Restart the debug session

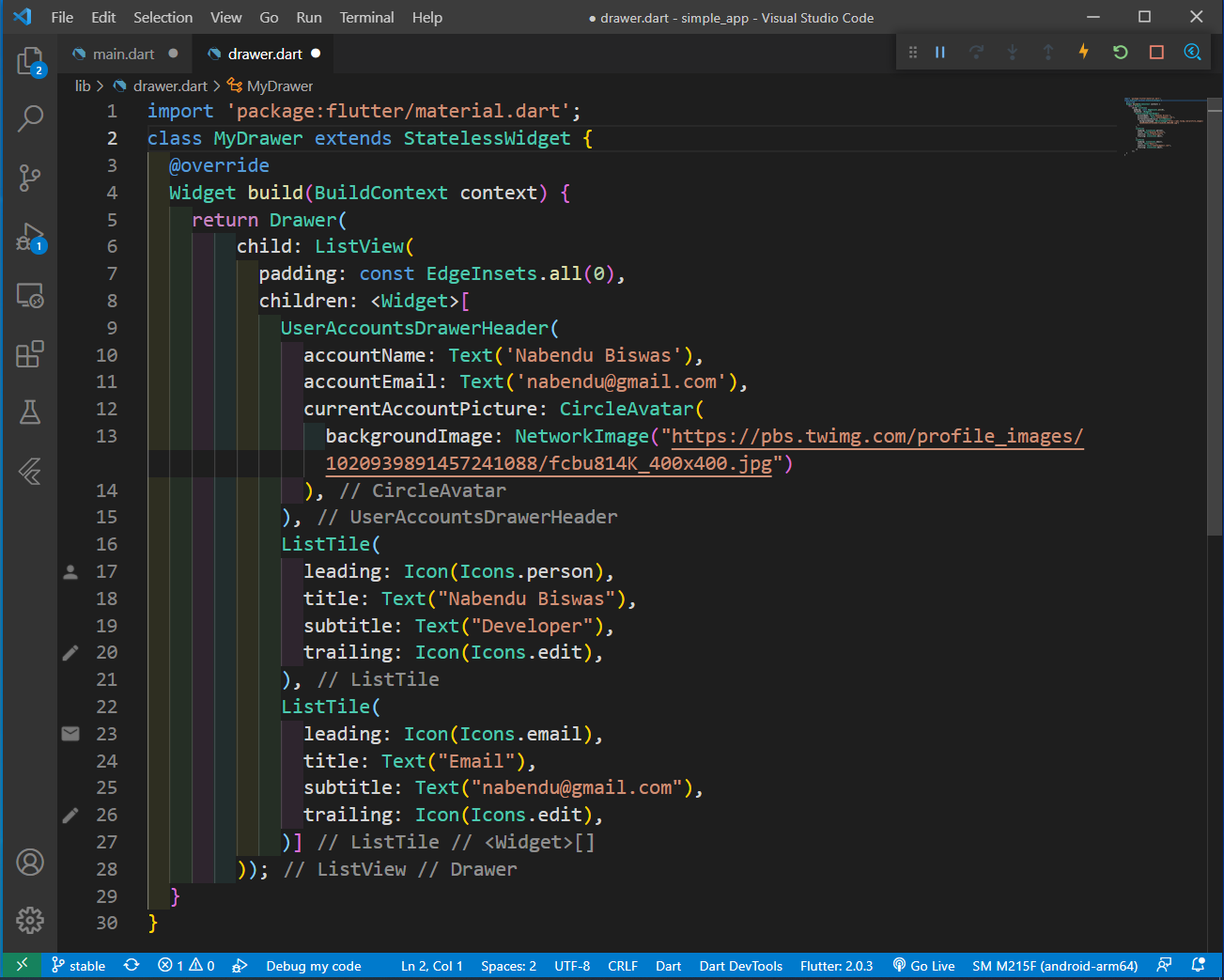pyautogui.click(x=1120, y=53)
